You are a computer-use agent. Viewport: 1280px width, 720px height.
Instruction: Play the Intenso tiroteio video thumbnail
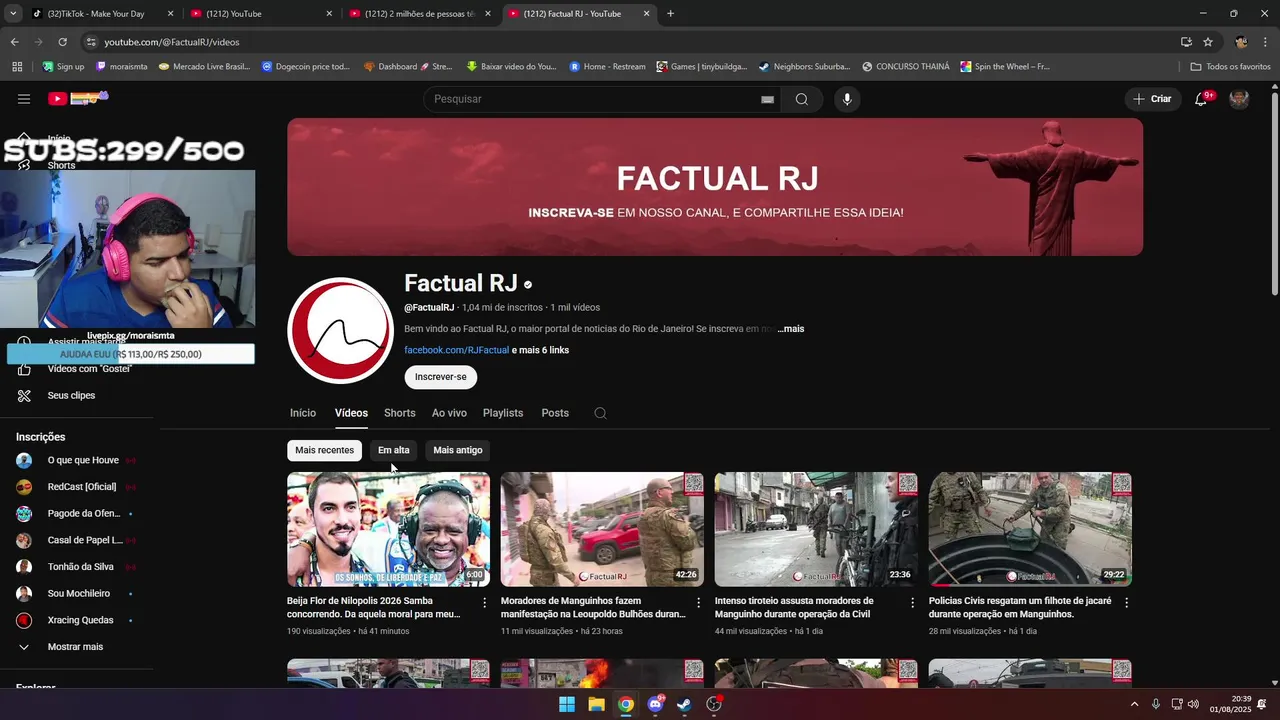pyautogui.click(x=816, y=529)
